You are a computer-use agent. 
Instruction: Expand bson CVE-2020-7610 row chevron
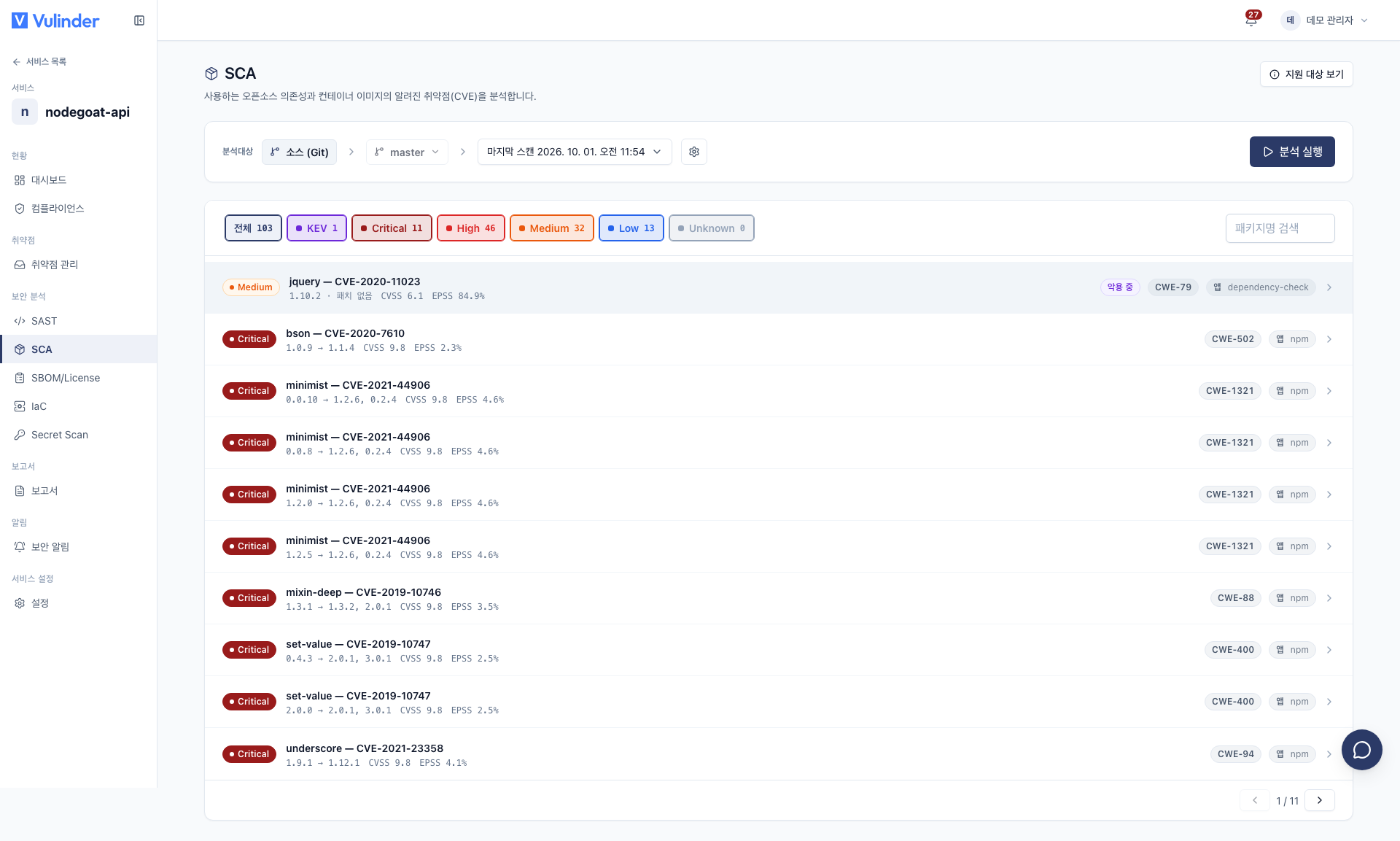(1329, 339)
